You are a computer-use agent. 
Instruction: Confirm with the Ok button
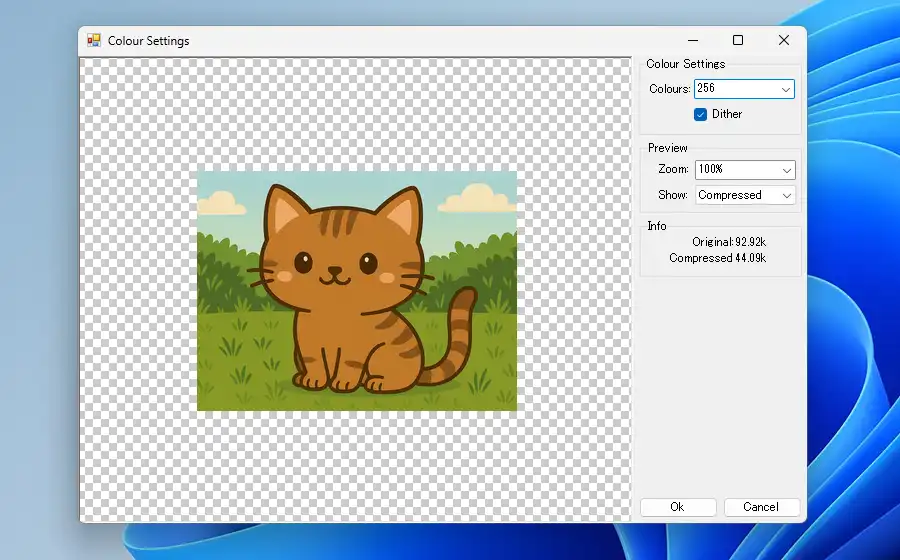678,507
